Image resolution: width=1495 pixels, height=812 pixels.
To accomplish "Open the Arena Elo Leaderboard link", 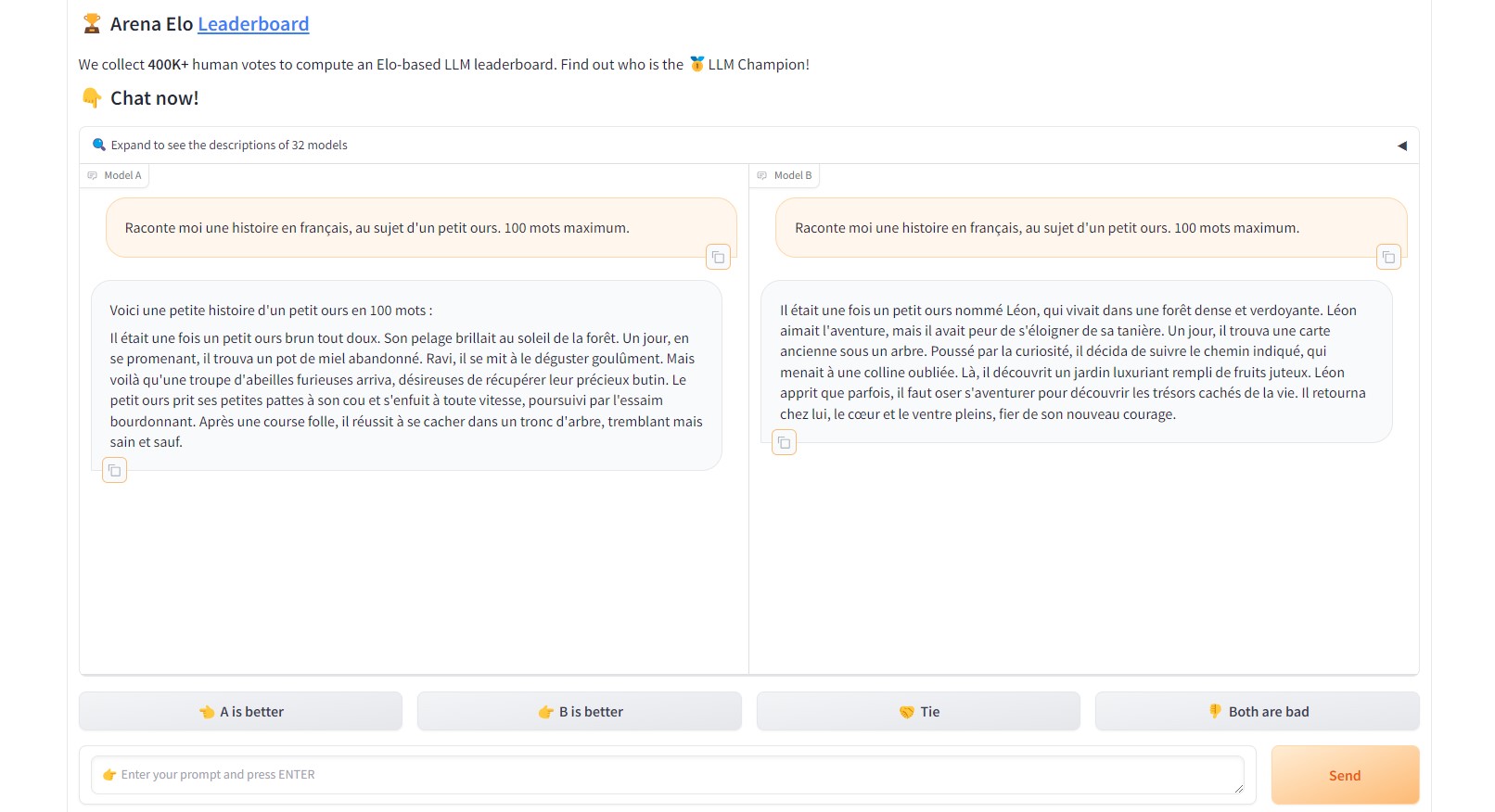I will click(253, 24).
